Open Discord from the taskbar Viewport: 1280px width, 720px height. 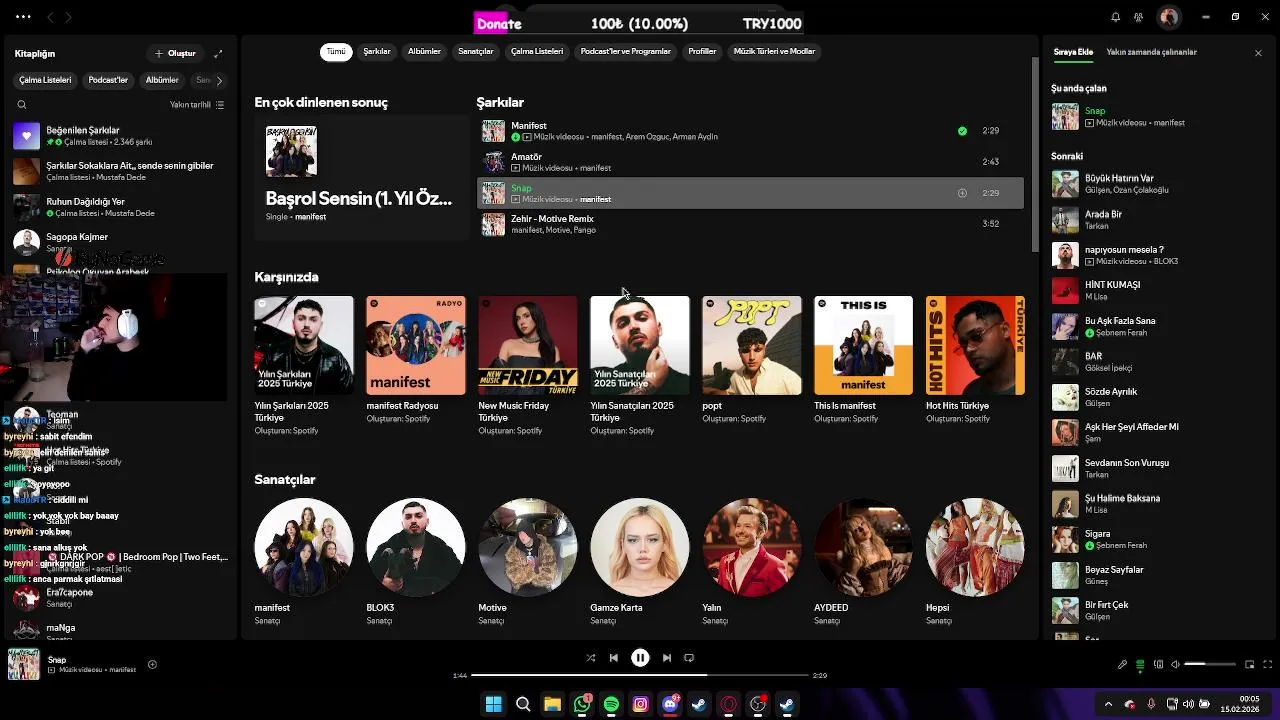(670, 704)
